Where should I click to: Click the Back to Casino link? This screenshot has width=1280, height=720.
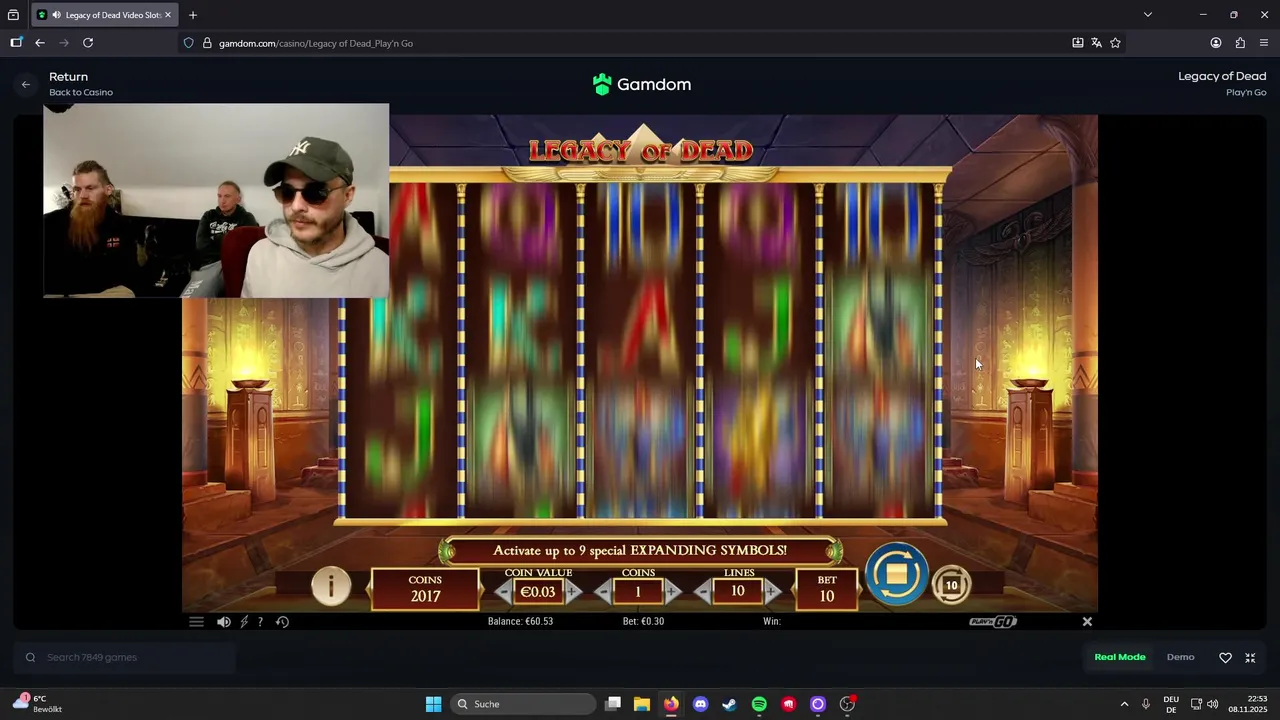[81, 92]
